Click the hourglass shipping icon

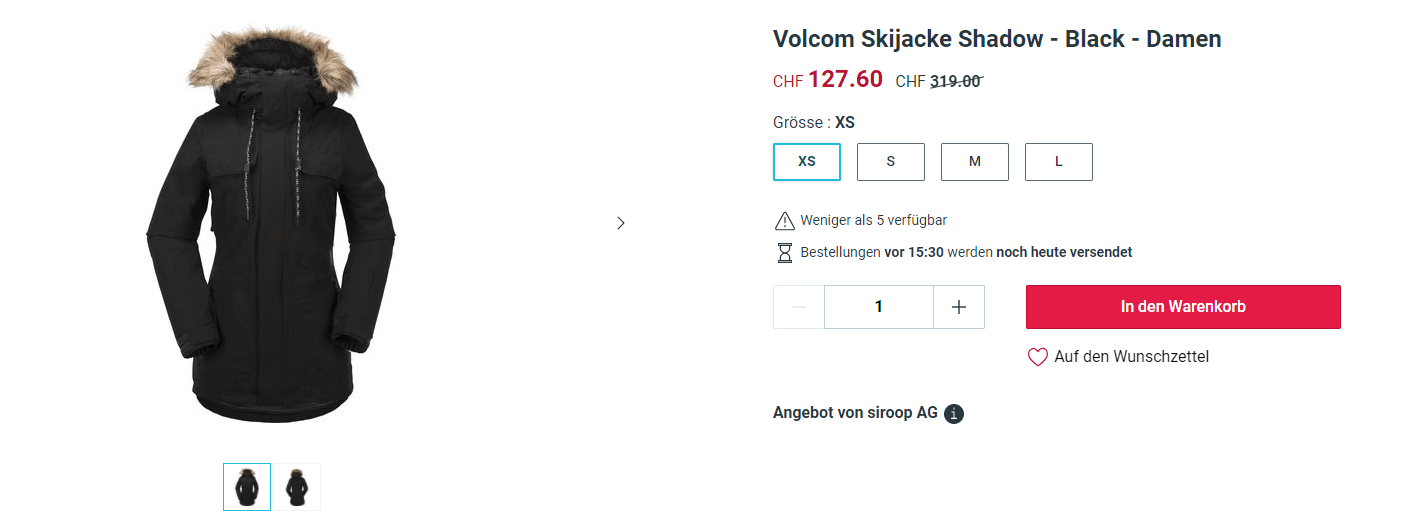(785, 252)
